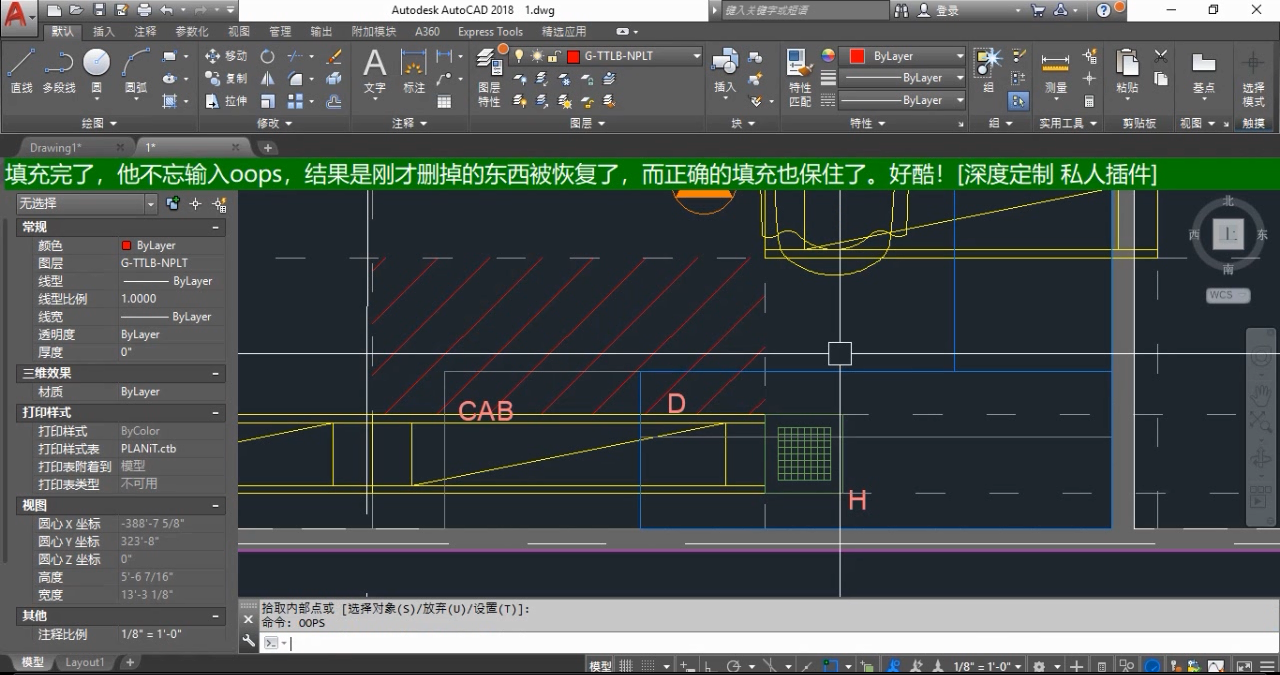The height and width of the screenshot is (675, 1280).
Task: Open annotation scale 1/8" = 1'-0" dropdown
Action: tap(988, 666)
